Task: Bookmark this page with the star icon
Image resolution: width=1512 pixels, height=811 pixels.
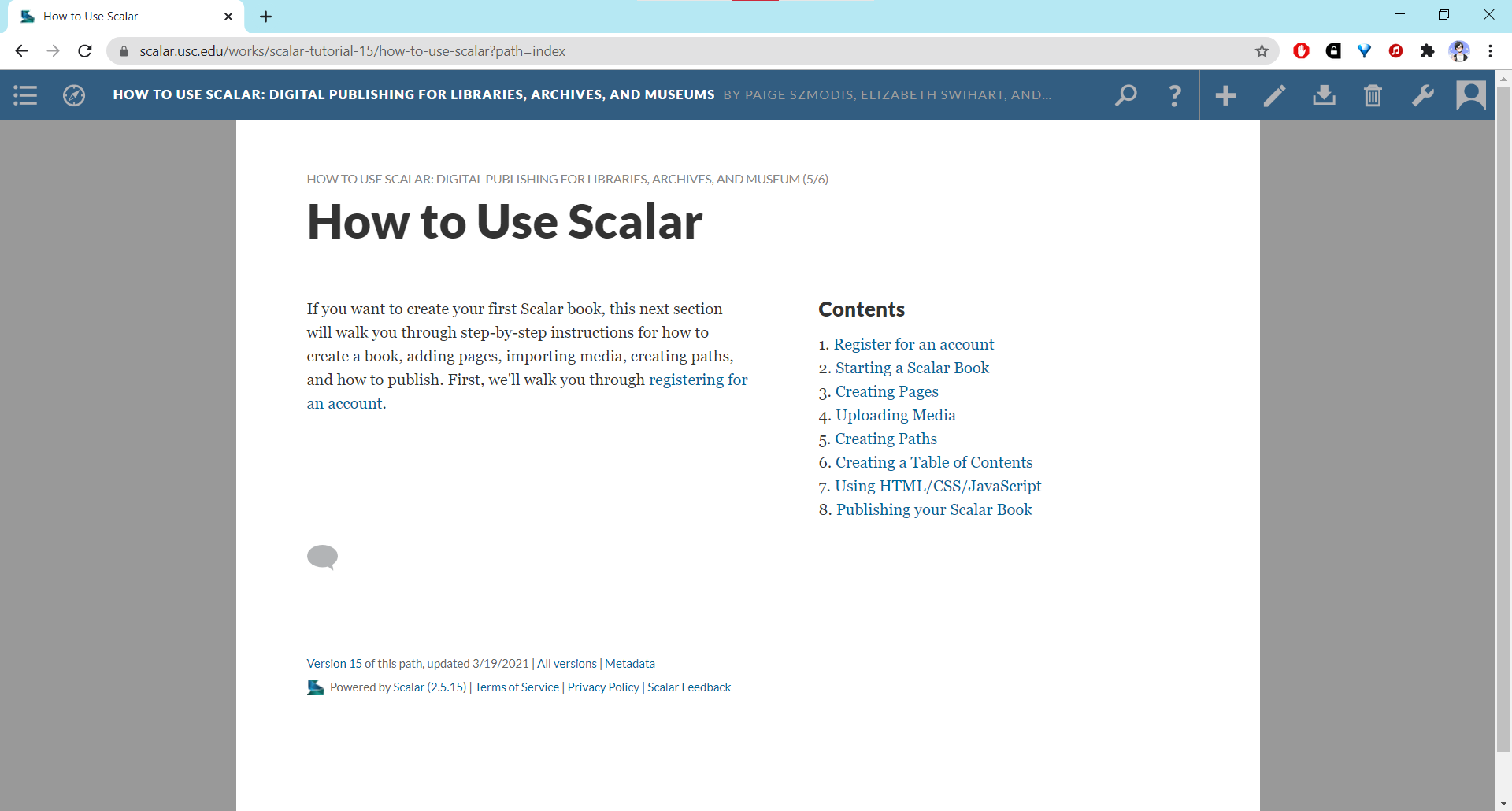Action: 1262,51
